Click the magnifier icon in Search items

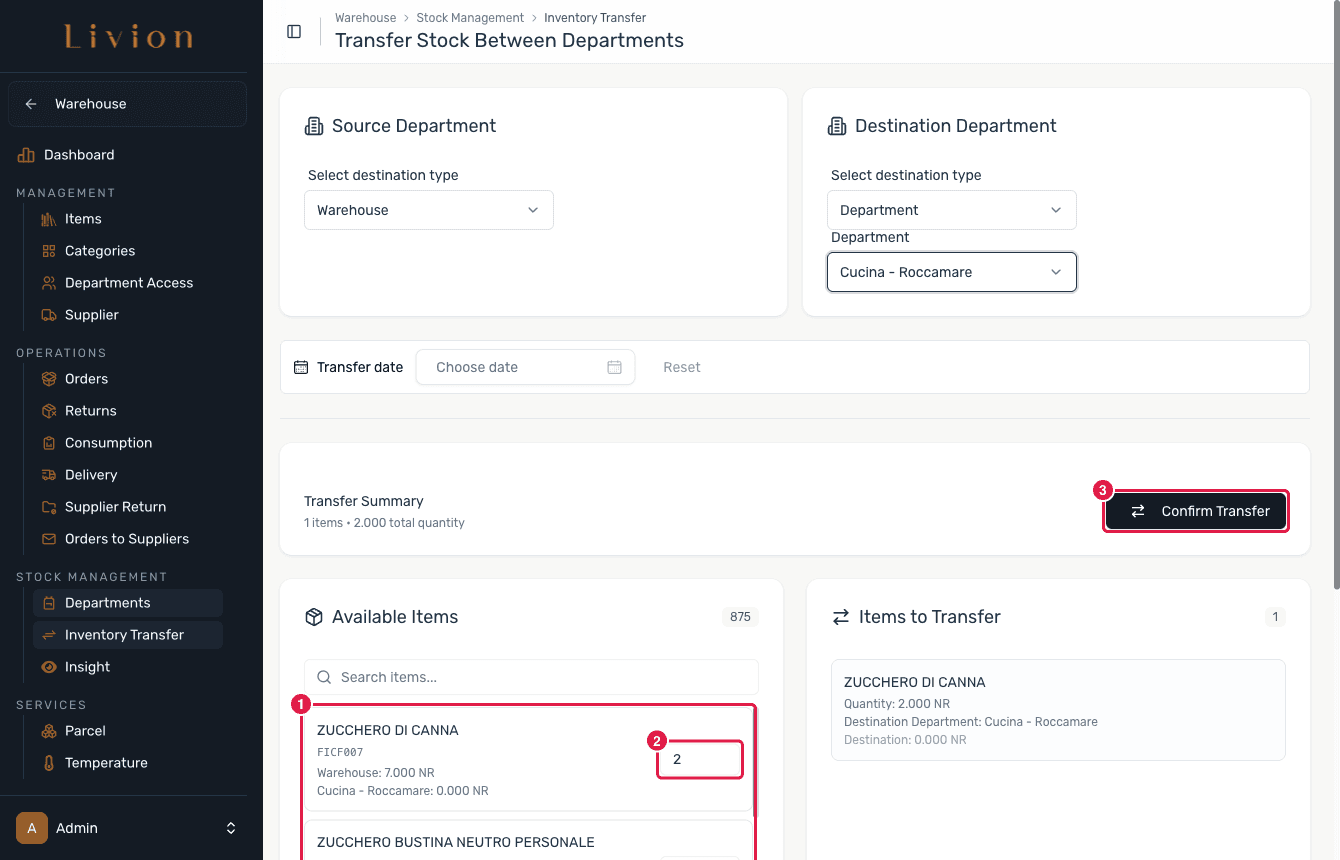coord(323,677)
